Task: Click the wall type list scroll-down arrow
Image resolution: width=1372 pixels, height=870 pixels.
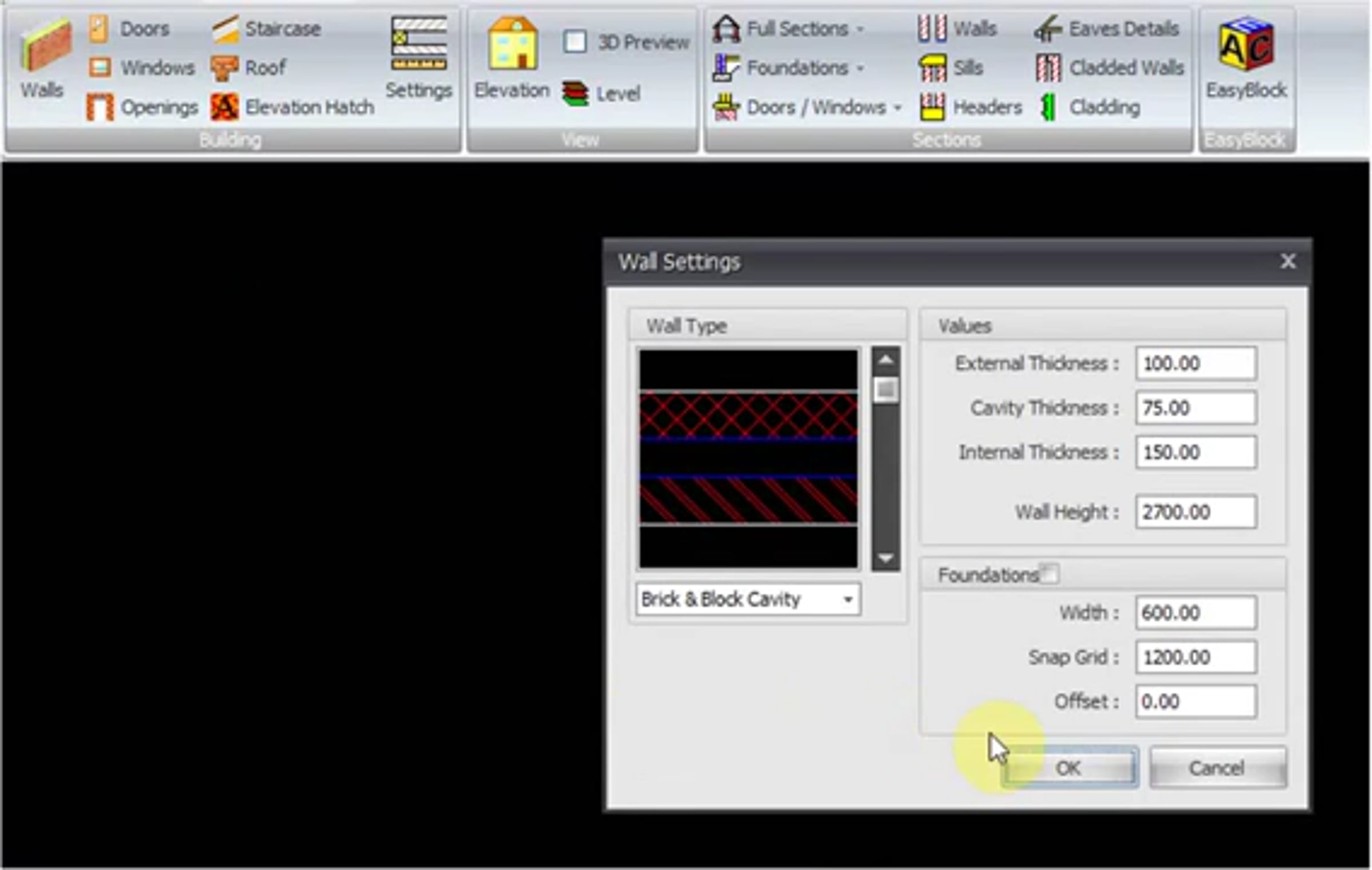Action: pos(886,558)
